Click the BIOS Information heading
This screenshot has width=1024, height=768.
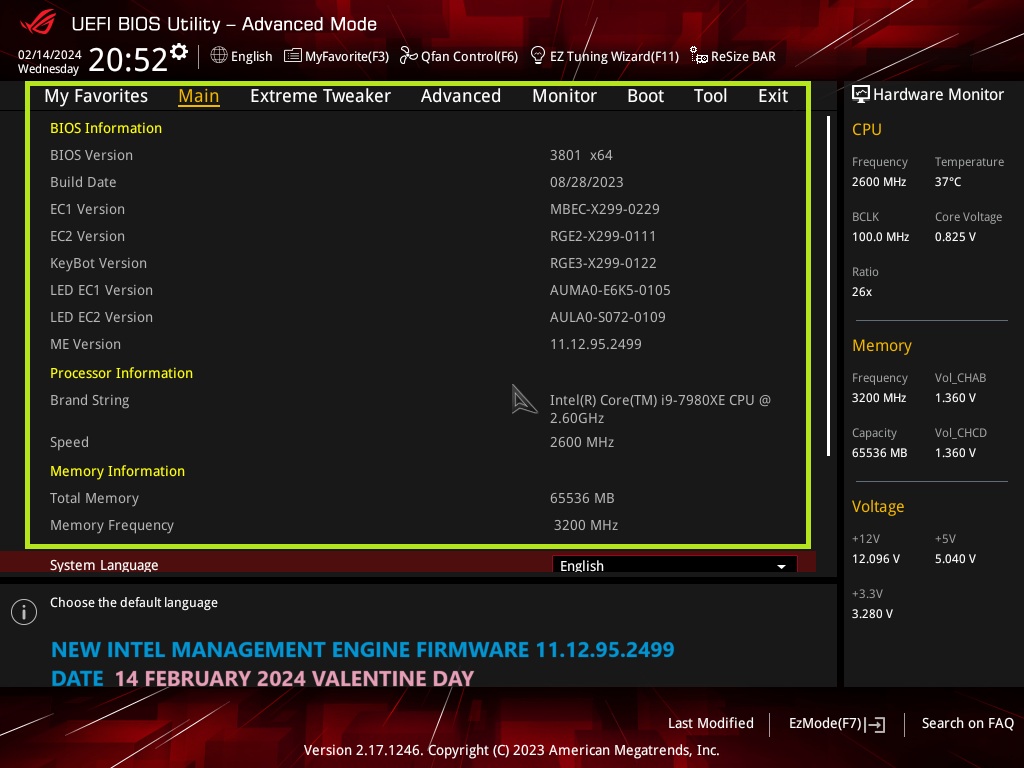(x=106, y=128)
